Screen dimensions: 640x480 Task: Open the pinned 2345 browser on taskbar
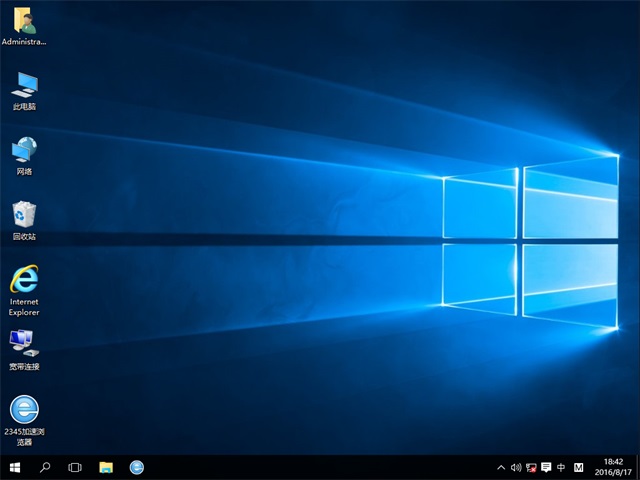click(x=137, y=467)
